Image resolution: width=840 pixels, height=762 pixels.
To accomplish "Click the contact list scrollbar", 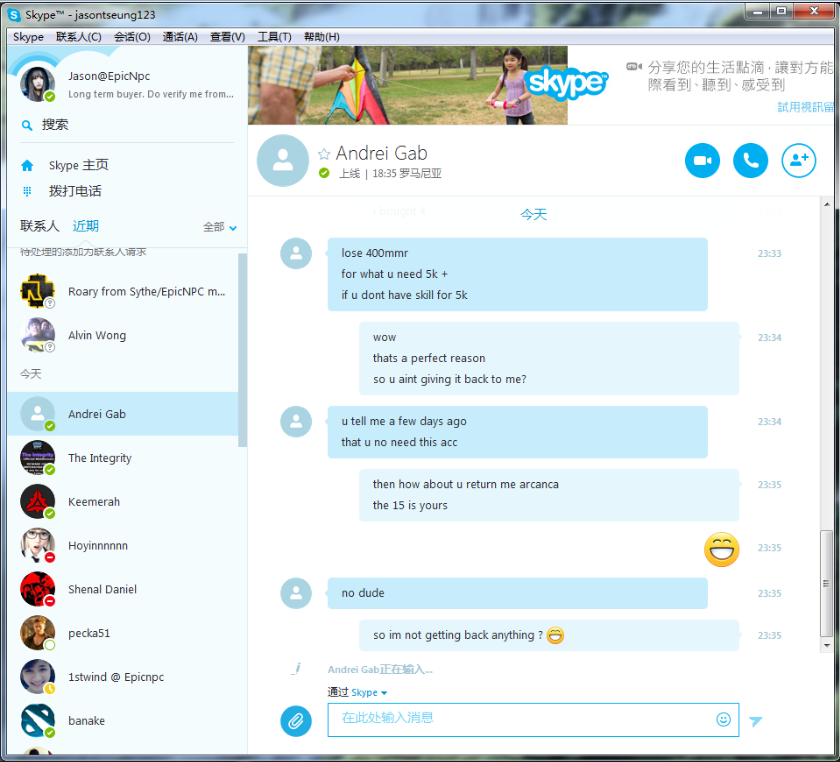I will click(x=242, y=350).
